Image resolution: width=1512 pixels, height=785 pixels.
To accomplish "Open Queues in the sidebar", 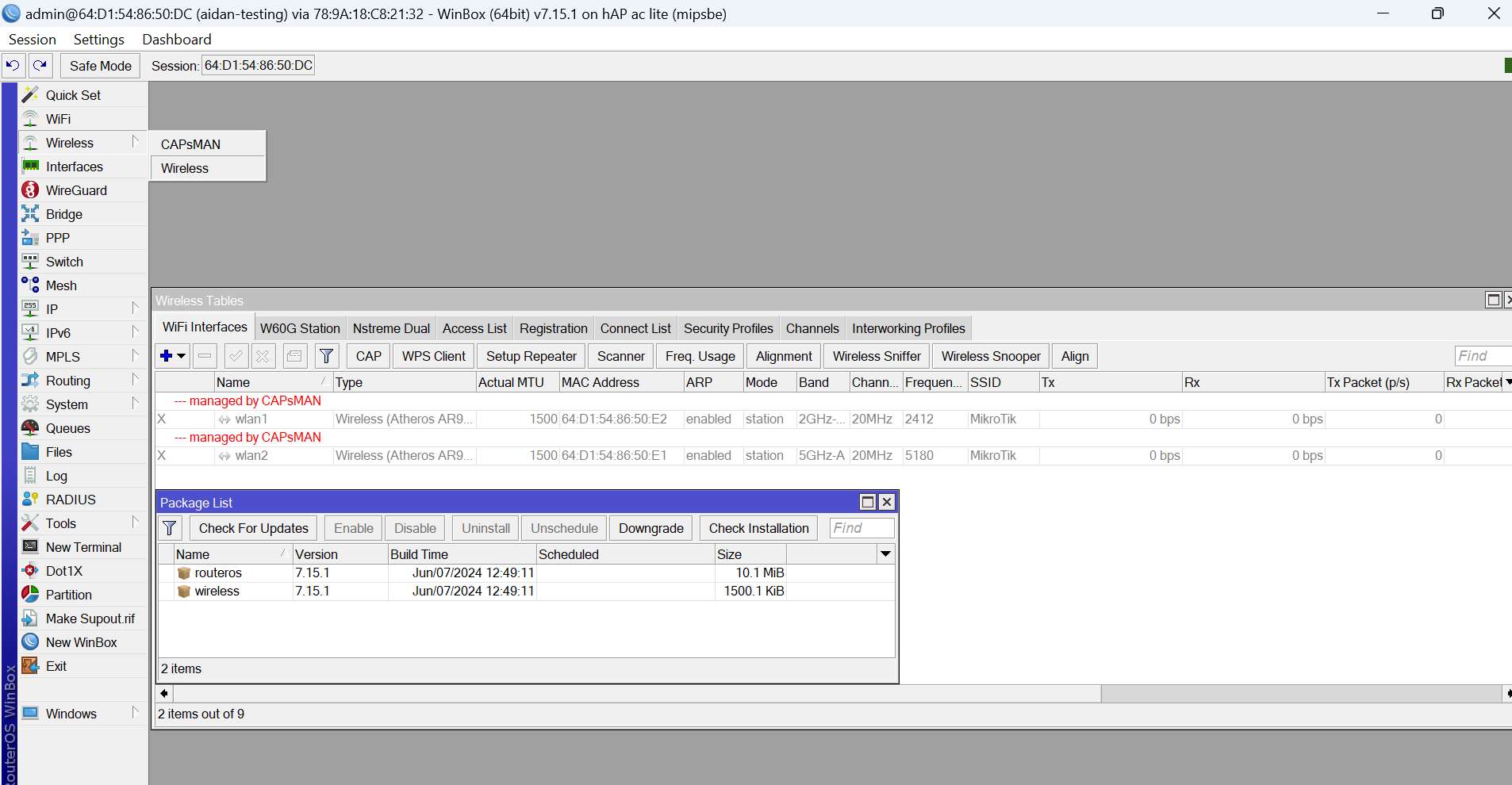I will (x=83, y=428).
